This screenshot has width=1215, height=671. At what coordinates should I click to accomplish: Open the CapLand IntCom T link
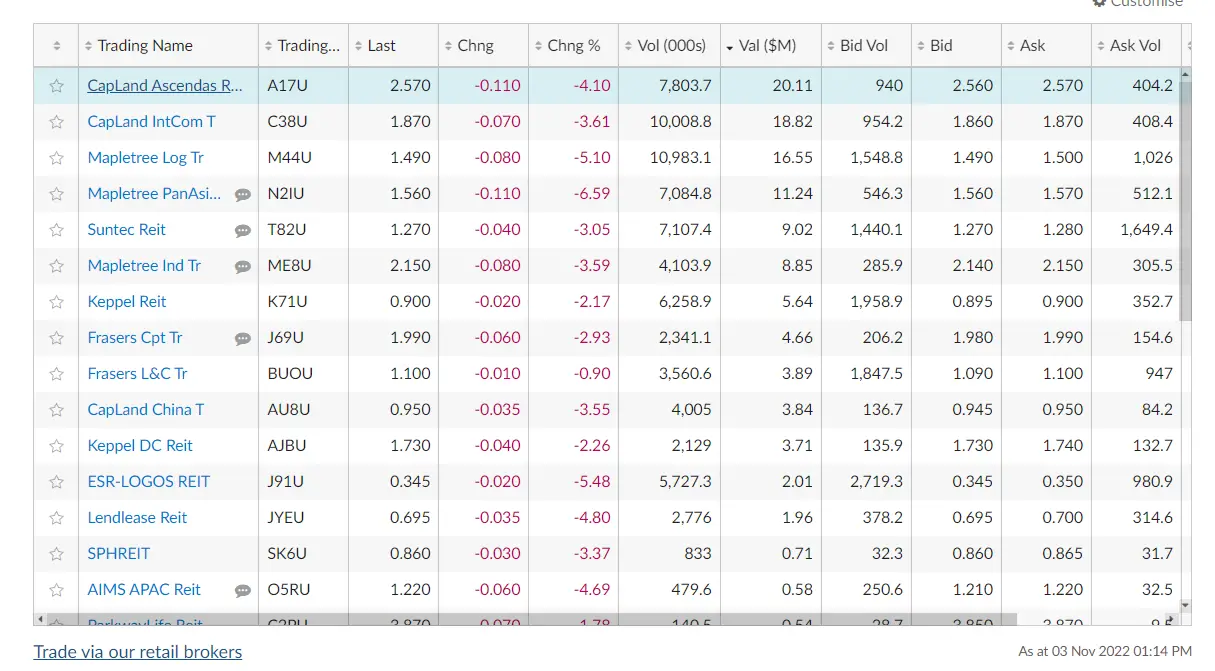[x=152, y=122]
